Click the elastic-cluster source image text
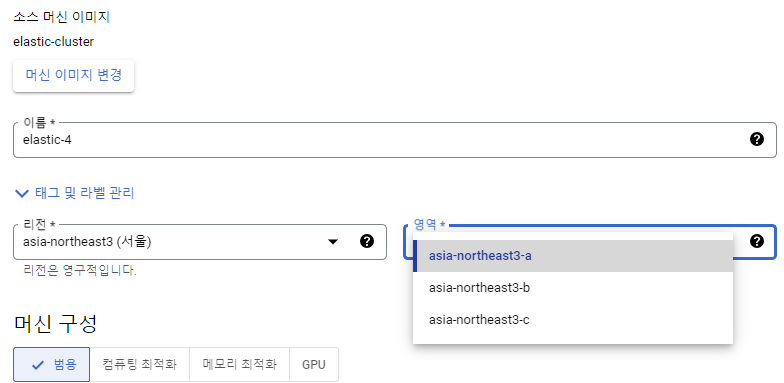Image resolution: width=784 pixels, height=383 pixels. pos(54,42)
